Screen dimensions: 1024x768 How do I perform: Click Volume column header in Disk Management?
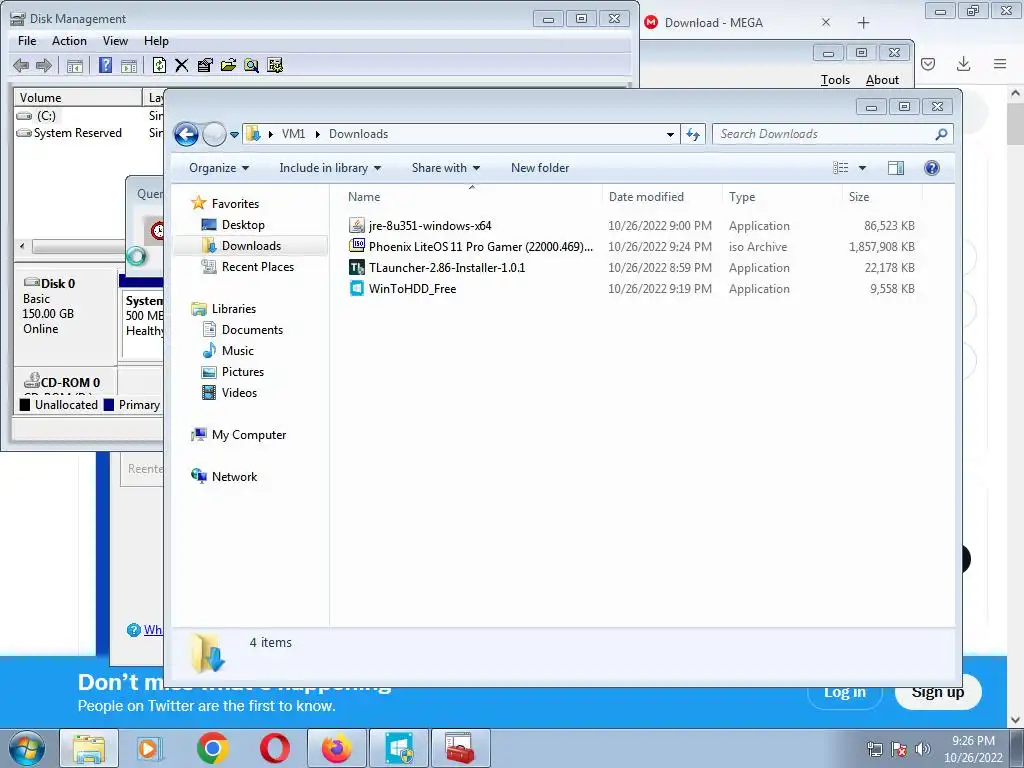click(x=78, y=97)
